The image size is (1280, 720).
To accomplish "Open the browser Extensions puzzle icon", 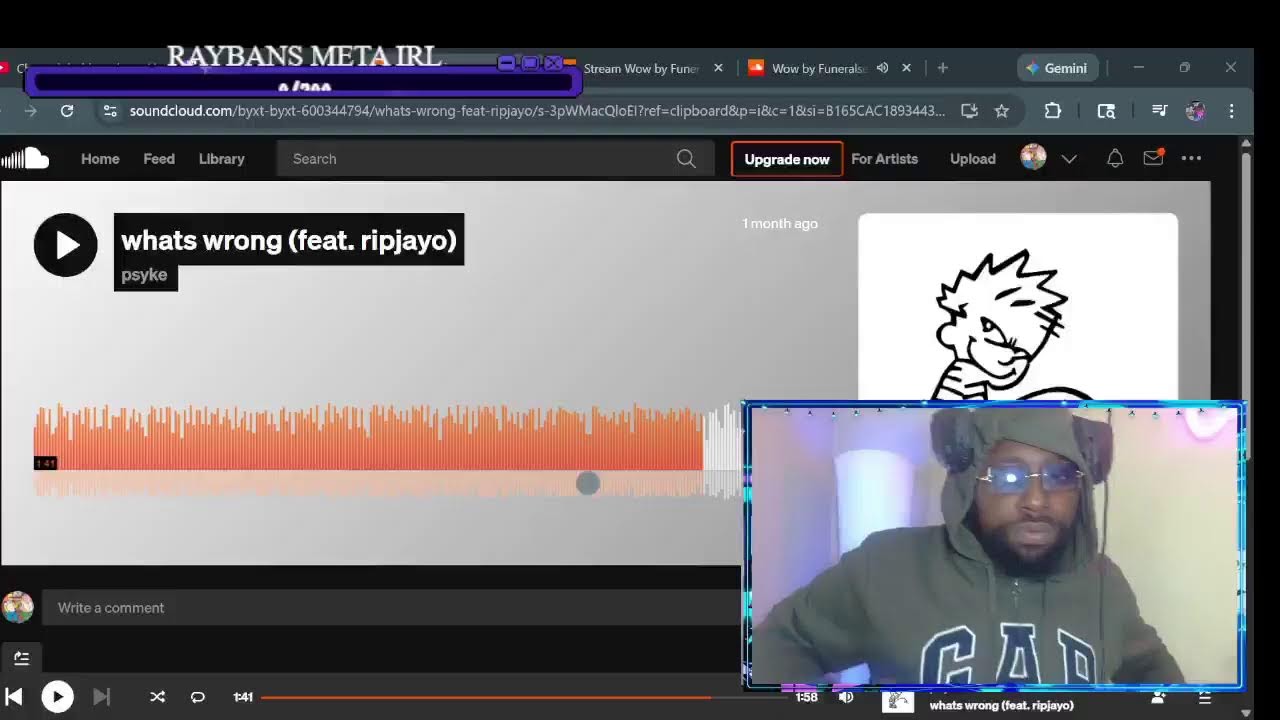I will [x=1052, y=111].
